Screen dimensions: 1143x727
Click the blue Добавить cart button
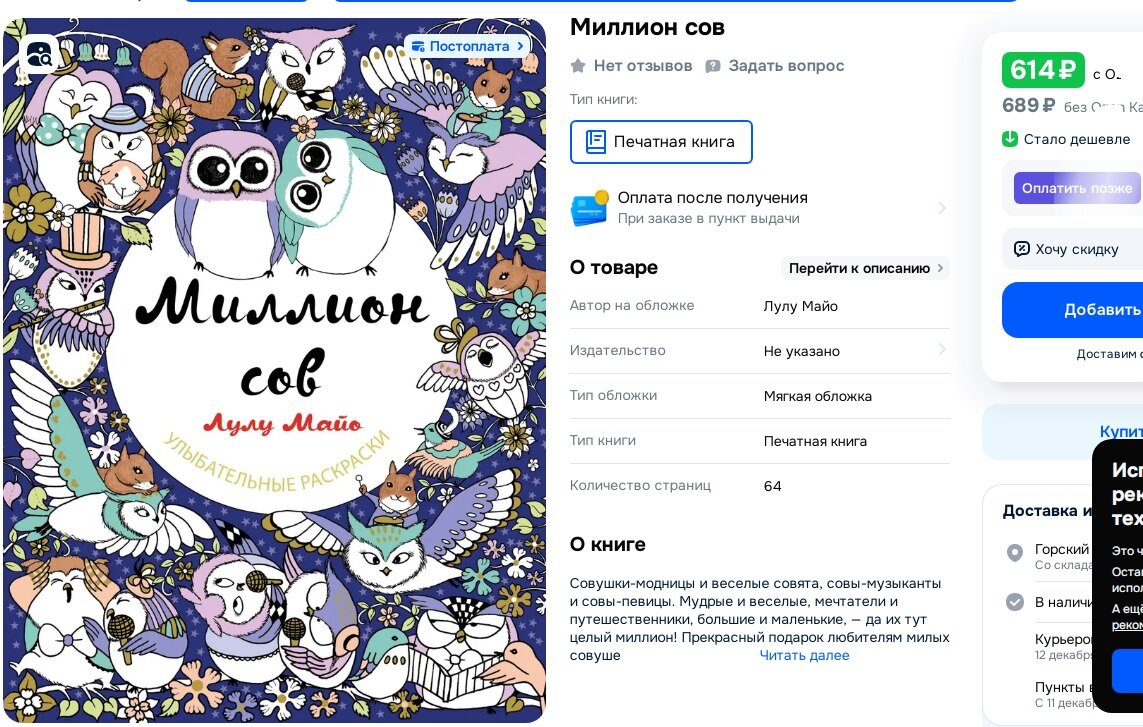(x=1072, y=309)
